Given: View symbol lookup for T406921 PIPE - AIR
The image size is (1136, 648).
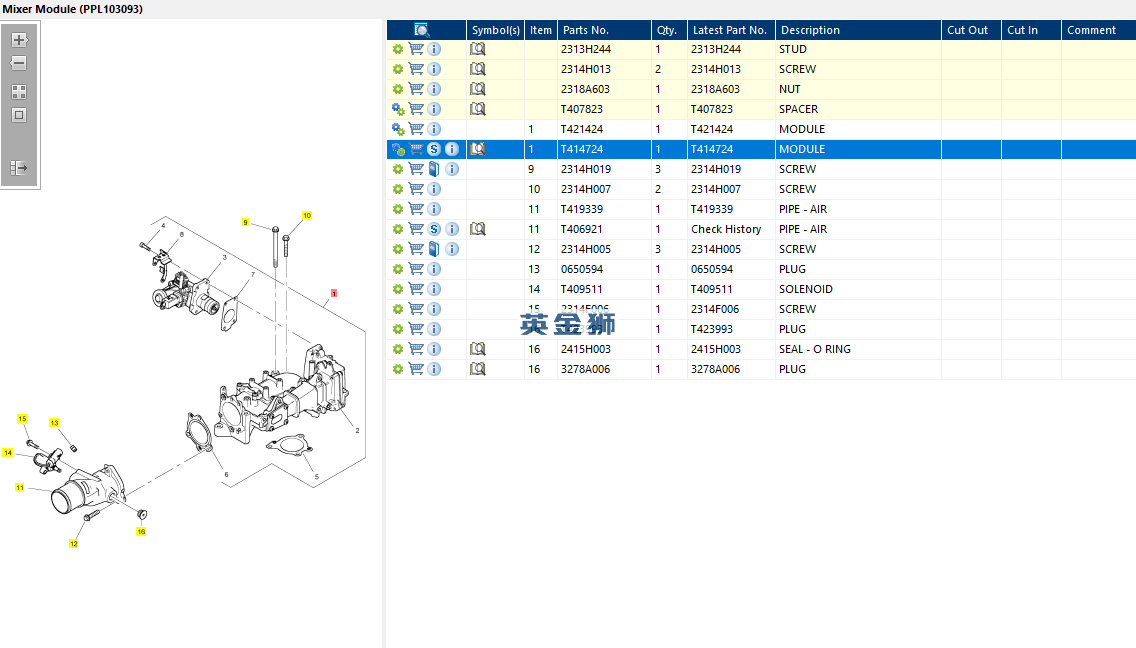Looking at the screenshot, I should click(477, 229).
